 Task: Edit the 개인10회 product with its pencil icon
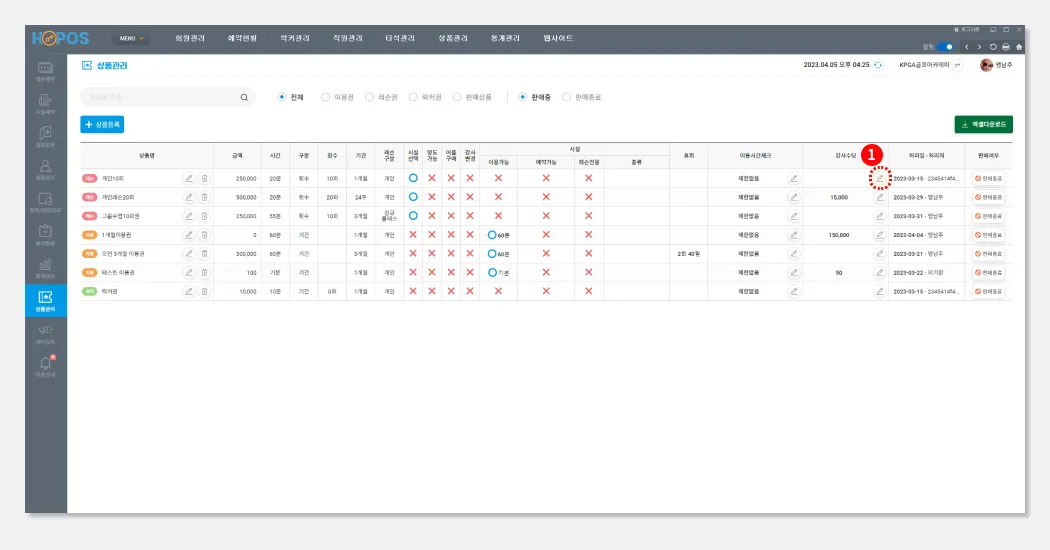(189, 179)
